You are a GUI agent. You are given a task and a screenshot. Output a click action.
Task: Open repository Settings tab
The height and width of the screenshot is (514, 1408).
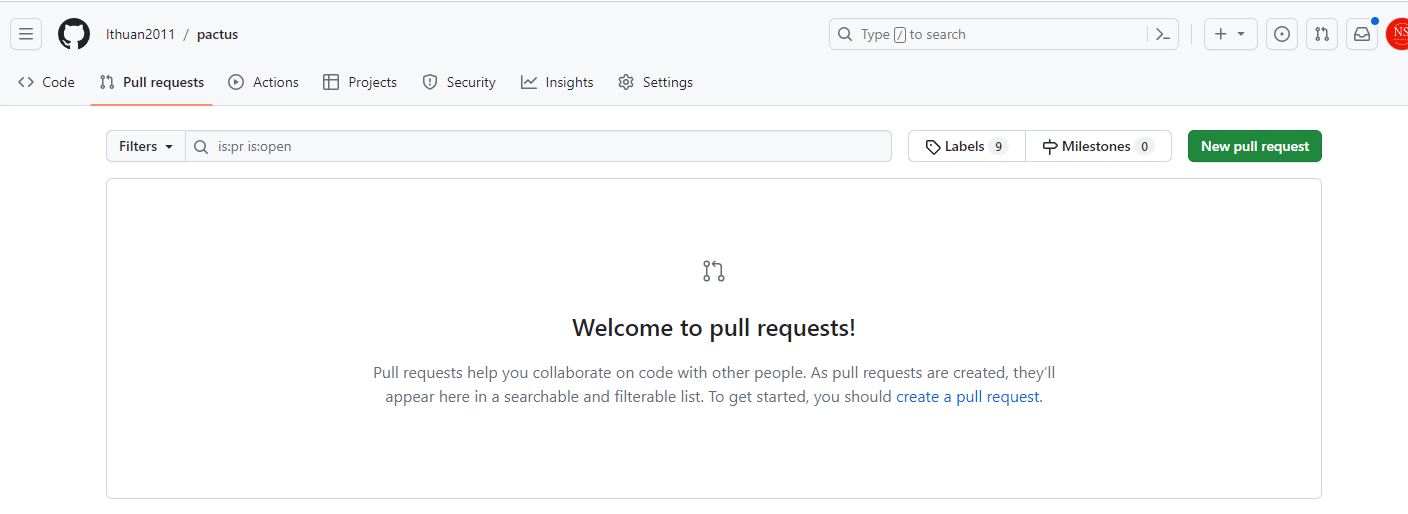pyautogui.click(x=655, y=82)
